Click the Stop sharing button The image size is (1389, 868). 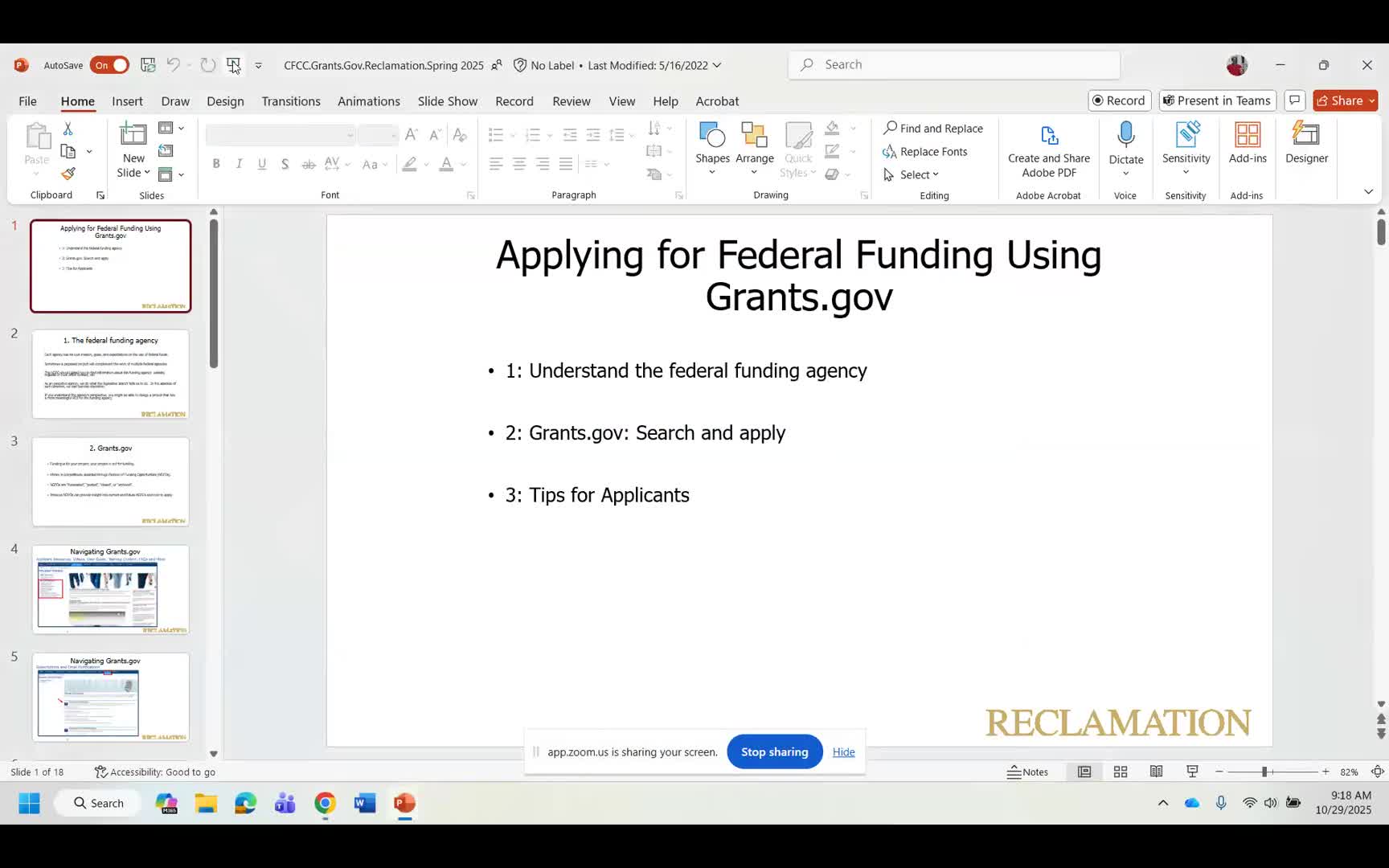(774, 751)
